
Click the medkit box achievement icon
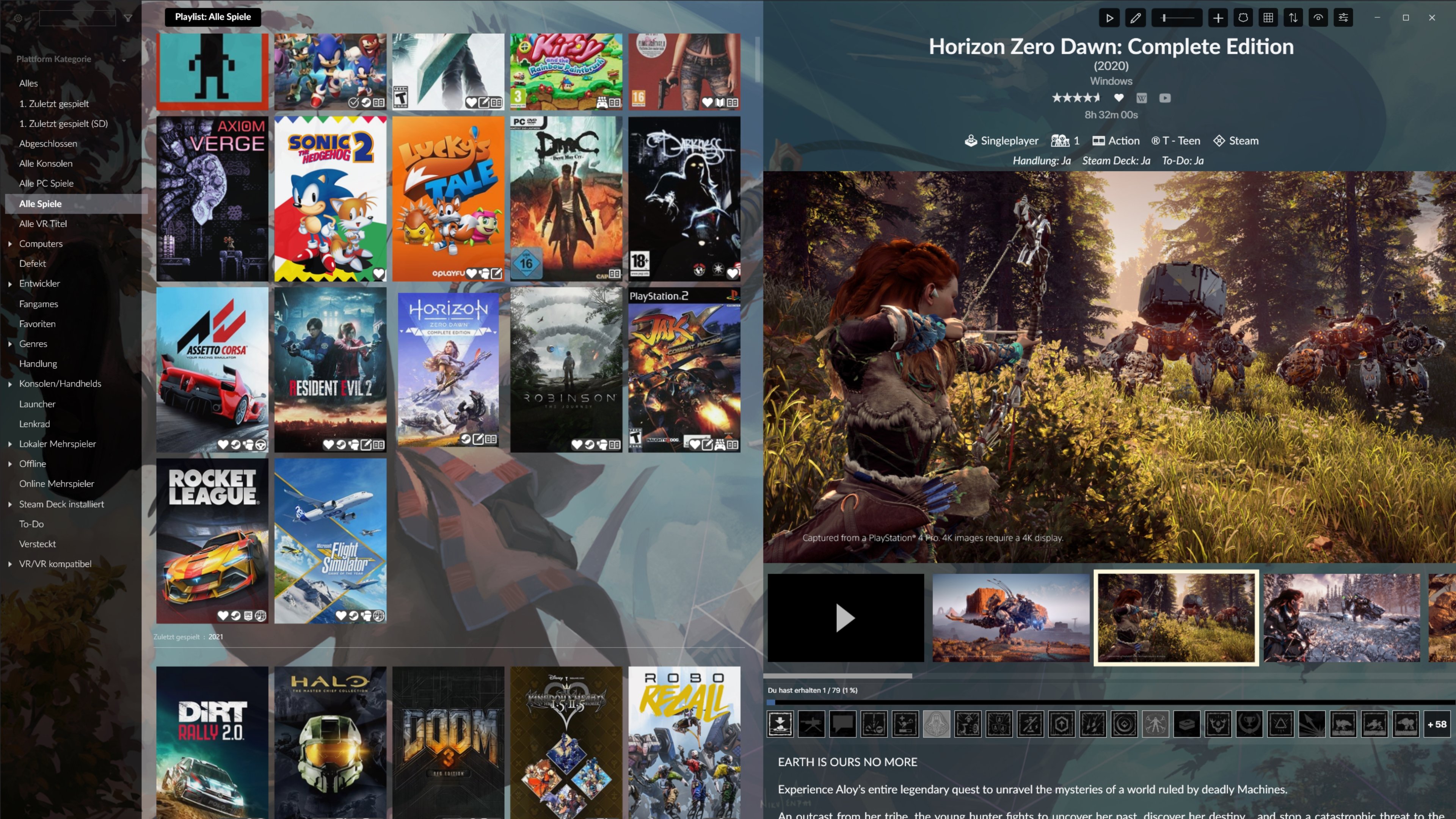[1187, 724]
